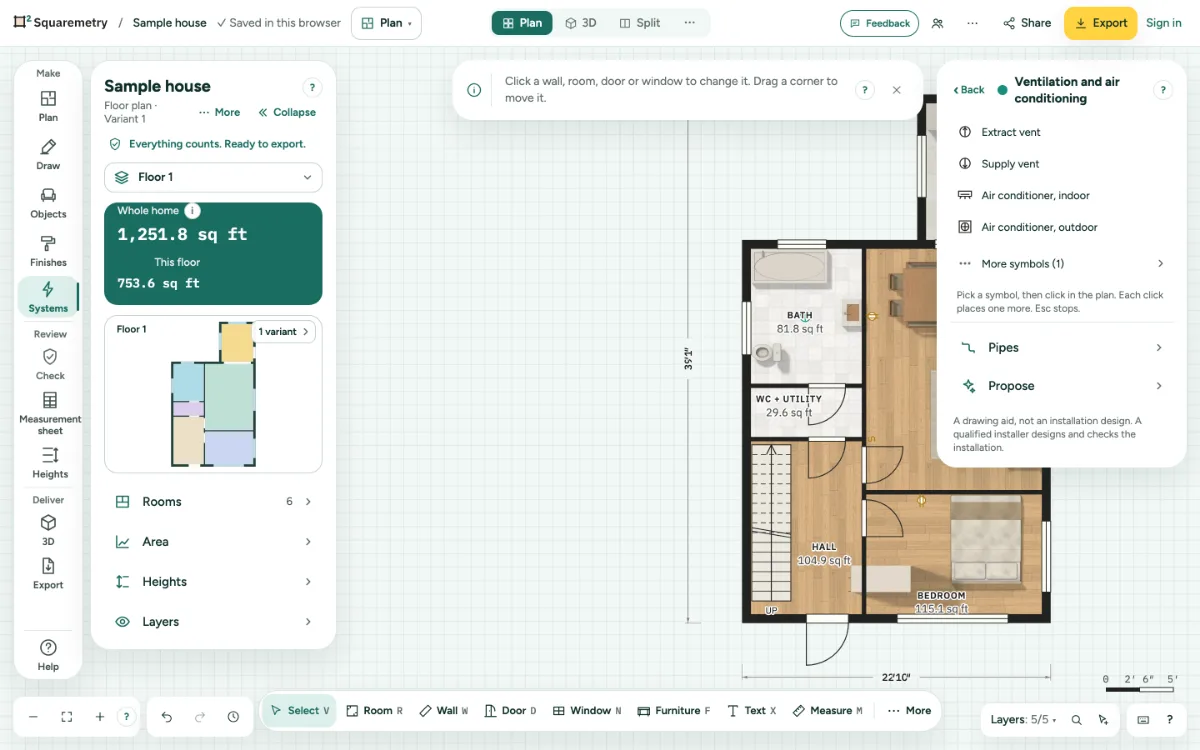Screen dimensions: 1200x750
Task: Collapse the Sample house panel
Action: tap(287, 112)
